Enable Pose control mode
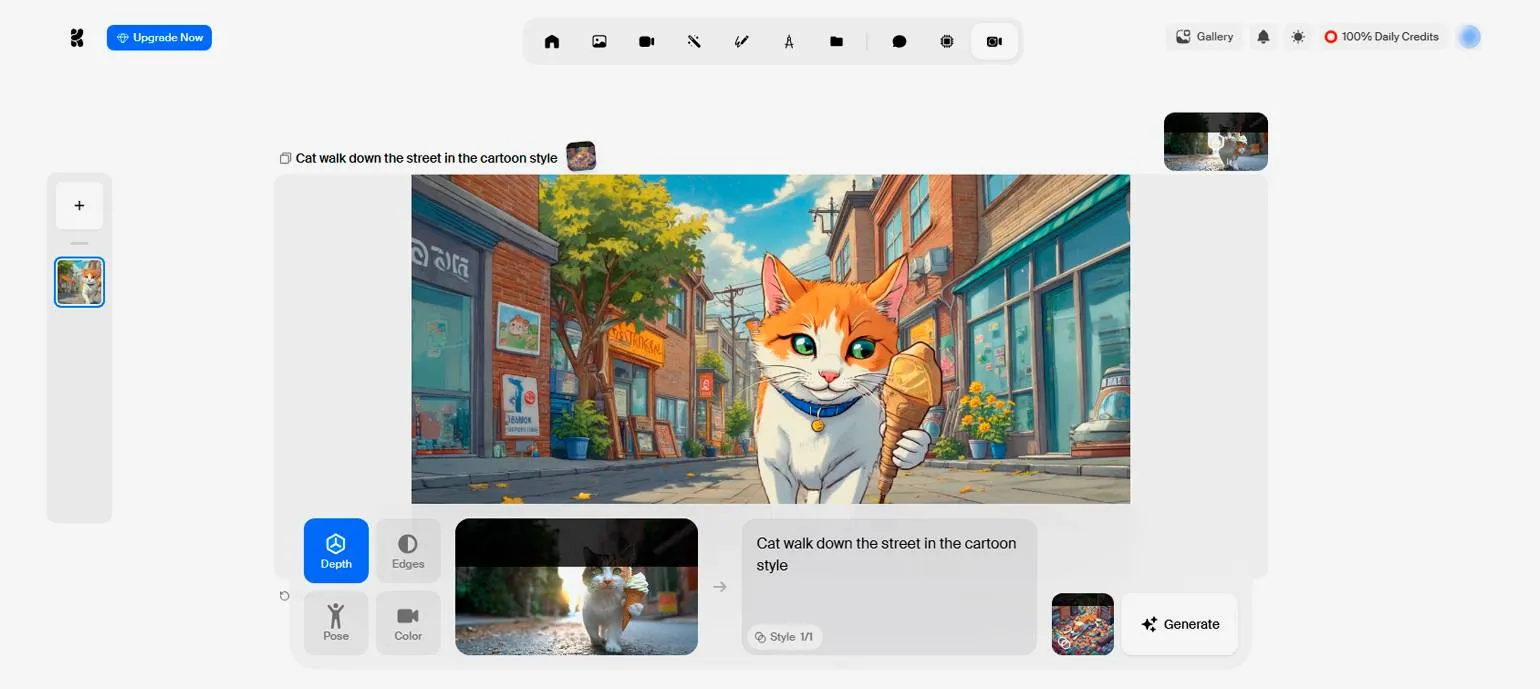1540x689 pixels. click(336, 623)
